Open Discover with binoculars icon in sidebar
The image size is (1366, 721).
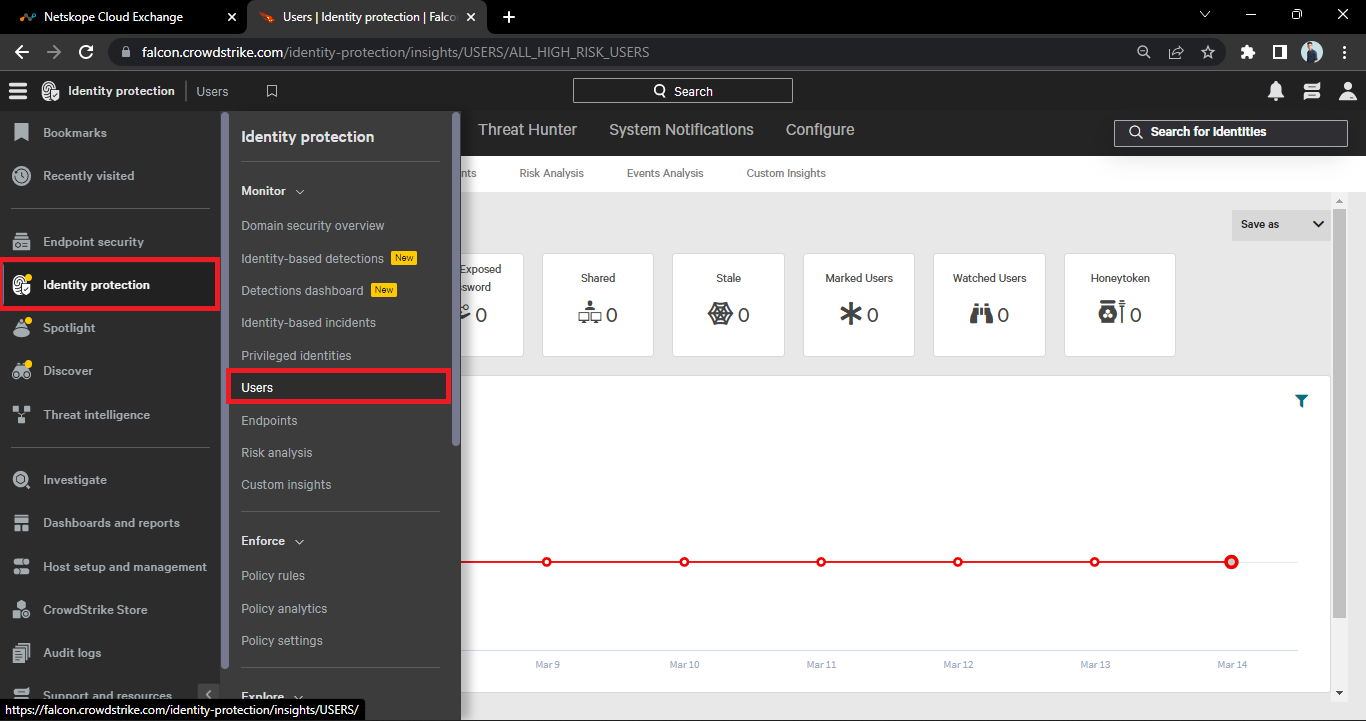point(67,371)
